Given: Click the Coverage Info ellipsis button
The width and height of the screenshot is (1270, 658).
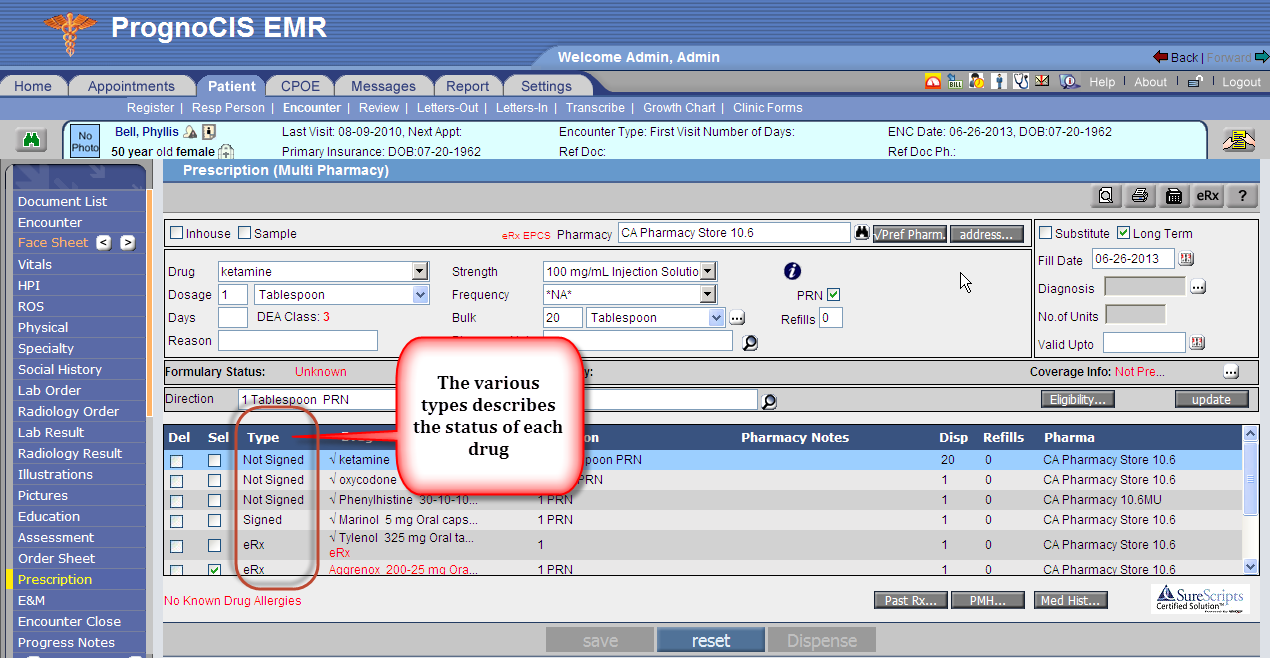Looking at the screenshot, I should 1231,372.
